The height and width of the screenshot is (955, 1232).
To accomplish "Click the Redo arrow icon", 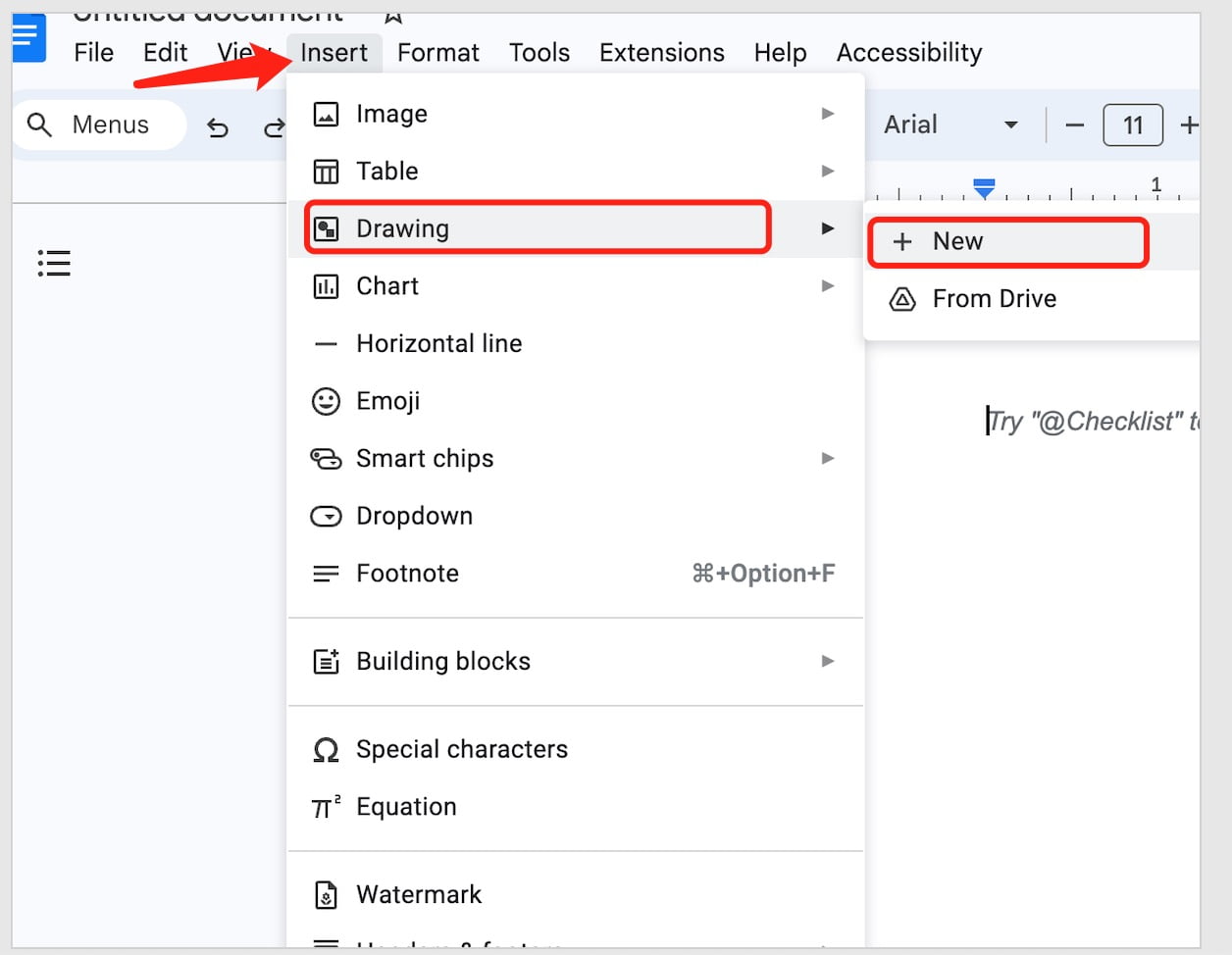I will coord(275,126).
